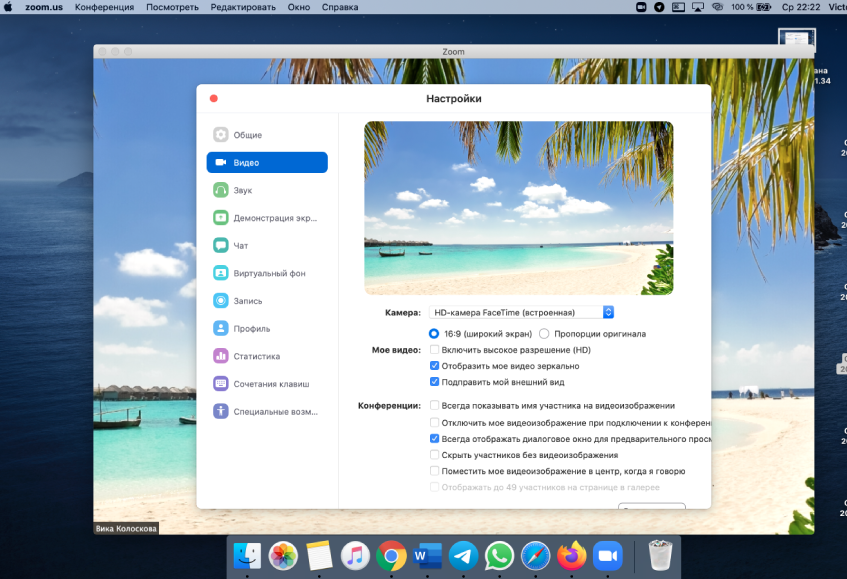Enable Включить высокое разрешение (HD)
The height and width of the screenshot is (579, 847).
[434, 349]
